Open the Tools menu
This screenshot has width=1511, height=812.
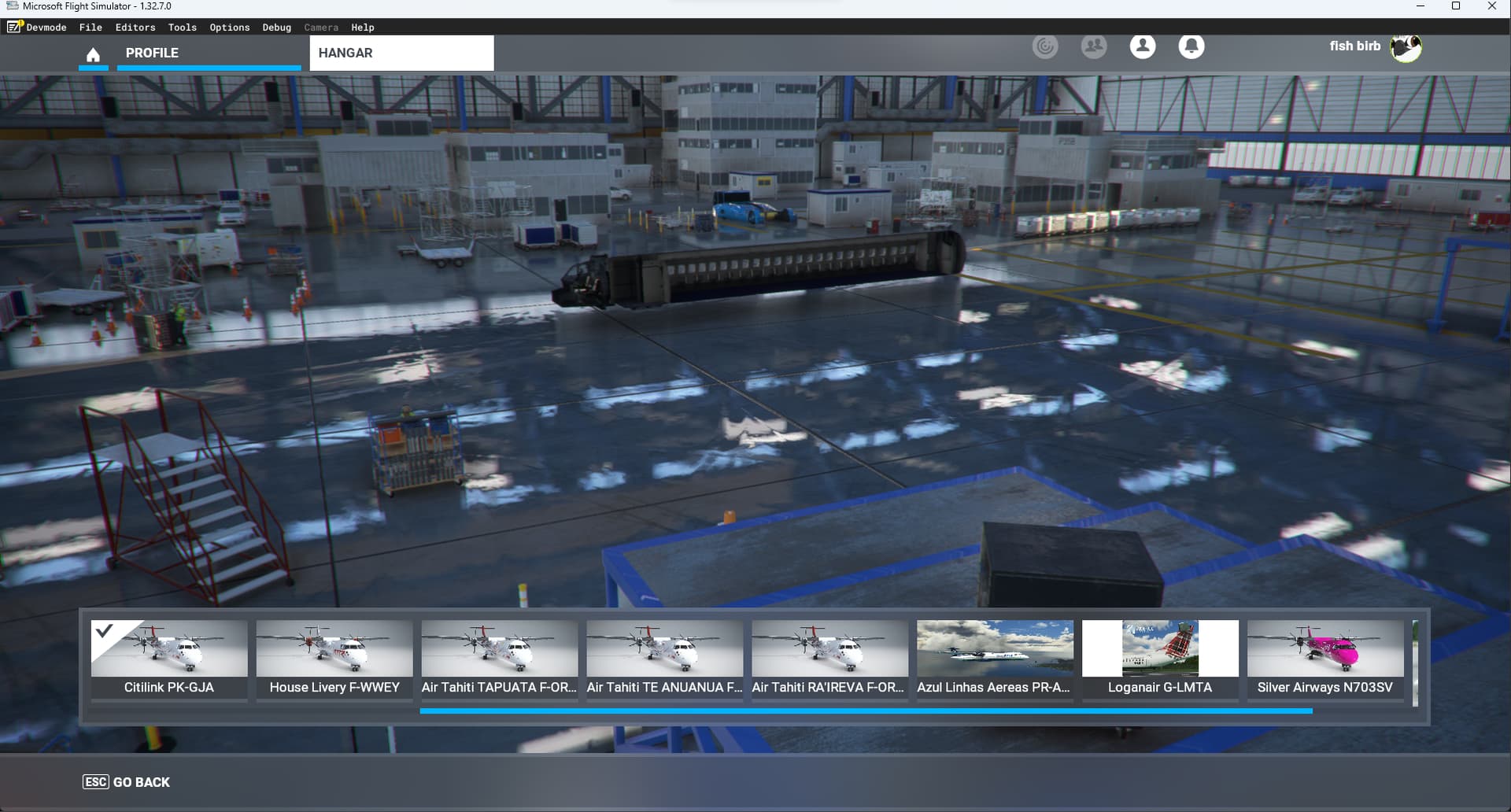coord(182,28)
